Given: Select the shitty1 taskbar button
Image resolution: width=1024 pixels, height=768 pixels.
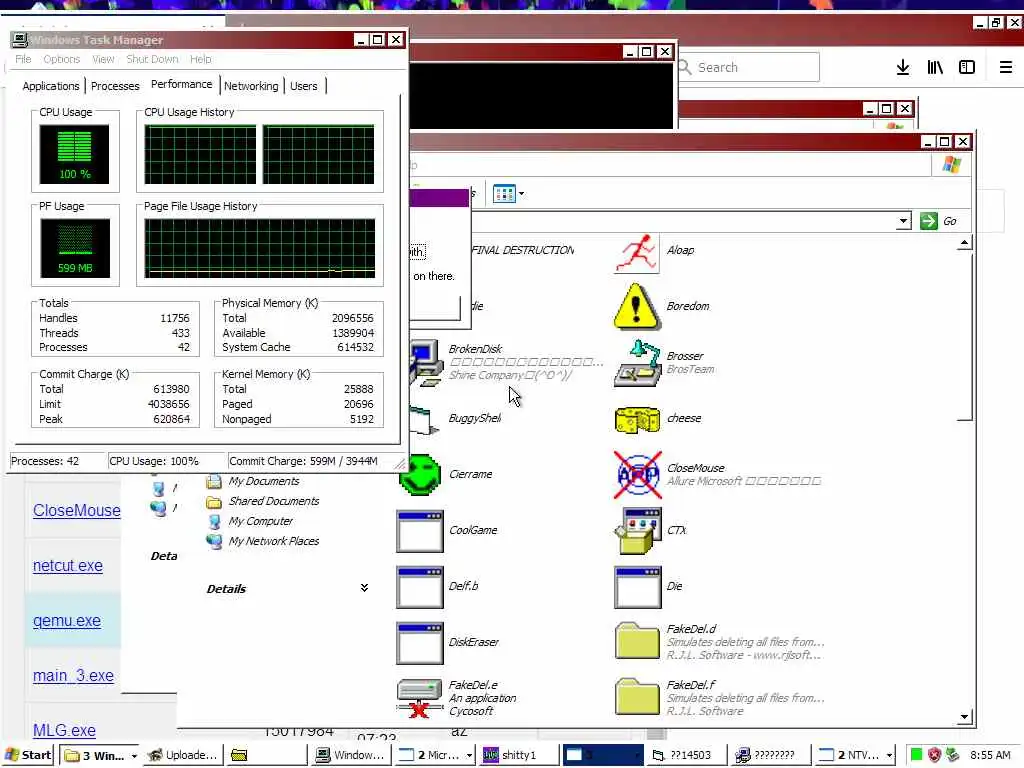Looking at the screenshot, I should pyautogui.click(x=518, y=756).
